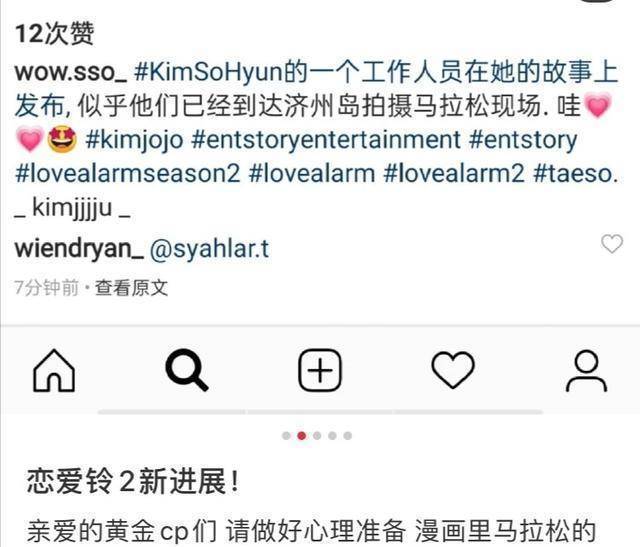This screenshot has width=640, height=547.
Task: Tap the new post plus icon
Action: click(x=320, y=370)
